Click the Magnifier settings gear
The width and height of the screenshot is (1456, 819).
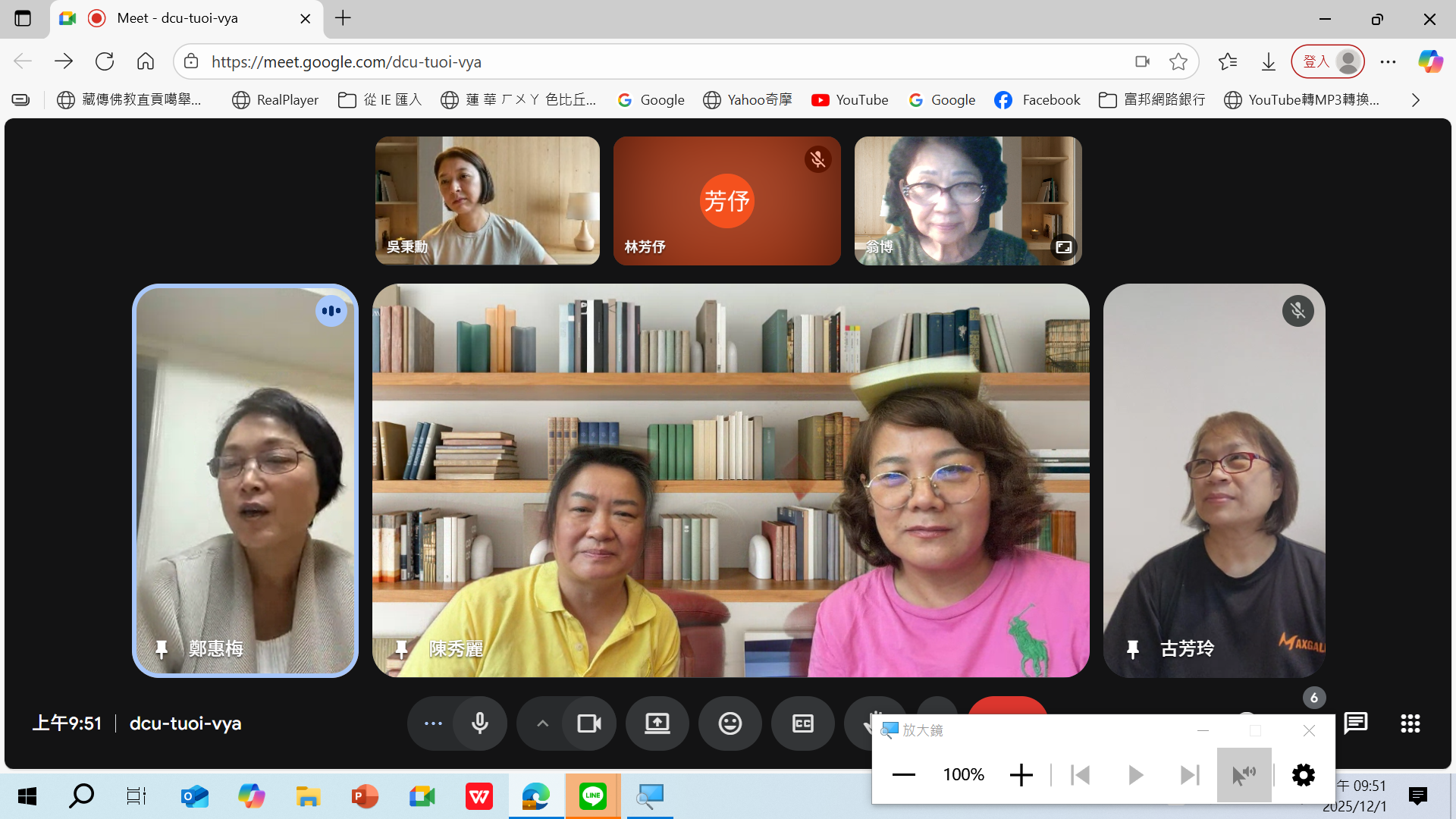click(1303, 775)
